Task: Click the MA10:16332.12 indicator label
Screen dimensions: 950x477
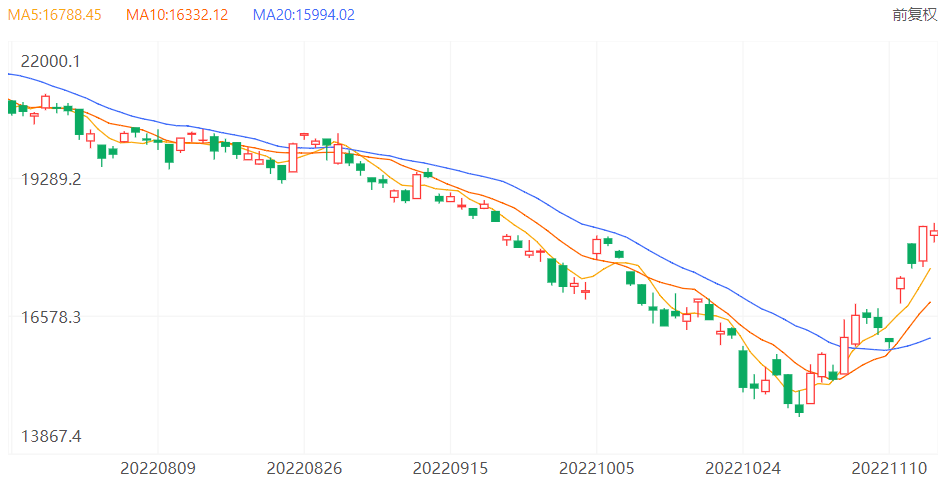Action: pos(177,15)
